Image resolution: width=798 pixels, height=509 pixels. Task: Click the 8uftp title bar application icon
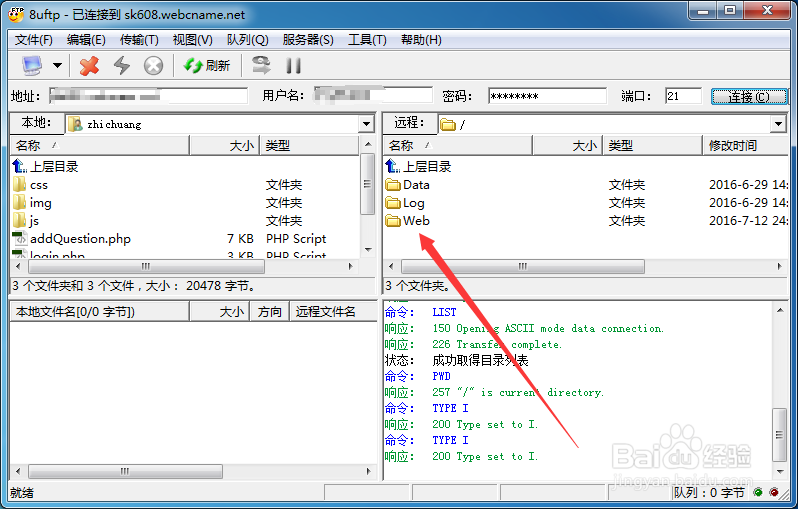[x=16, y=14]
